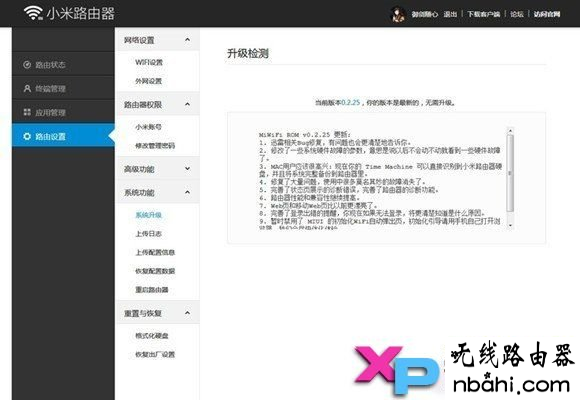580x400 pixels.
Task: Click the version number 0.2.25 link
Action: coord(350,102)
